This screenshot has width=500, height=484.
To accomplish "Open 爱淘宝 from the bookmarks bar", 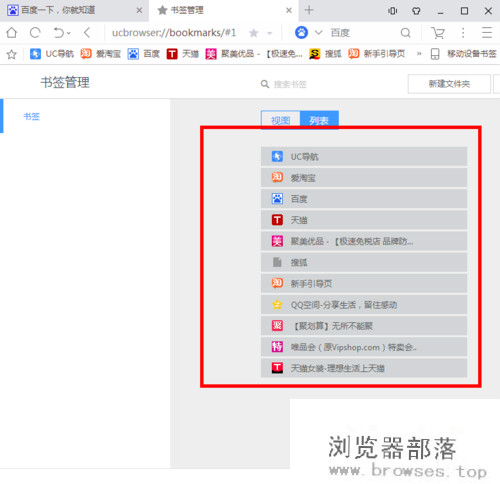I will (101, 54).
